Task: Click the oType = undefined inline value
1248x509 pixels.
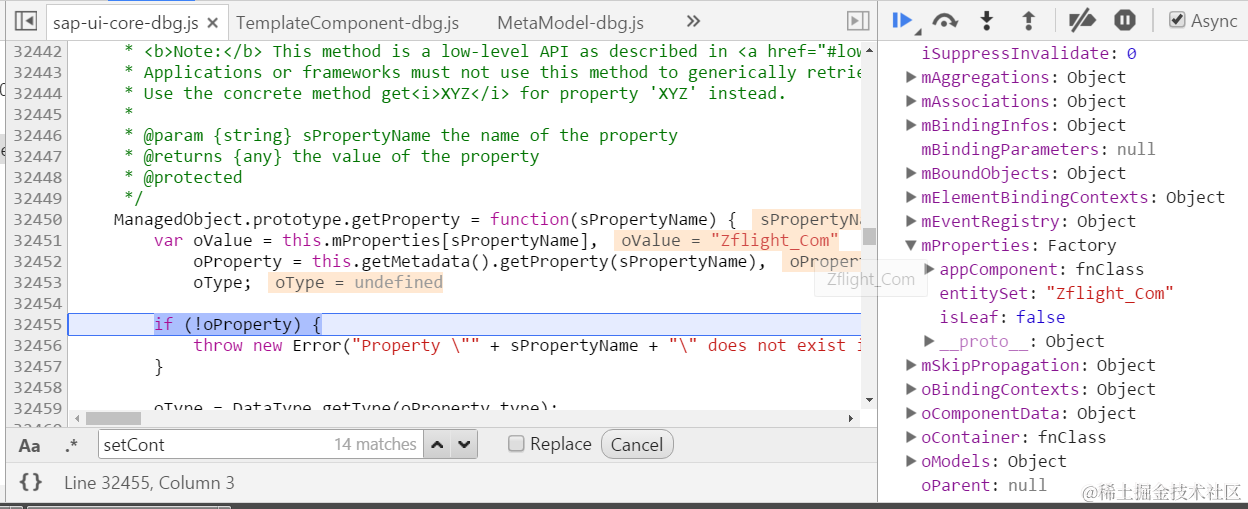Action: [355, 282]
